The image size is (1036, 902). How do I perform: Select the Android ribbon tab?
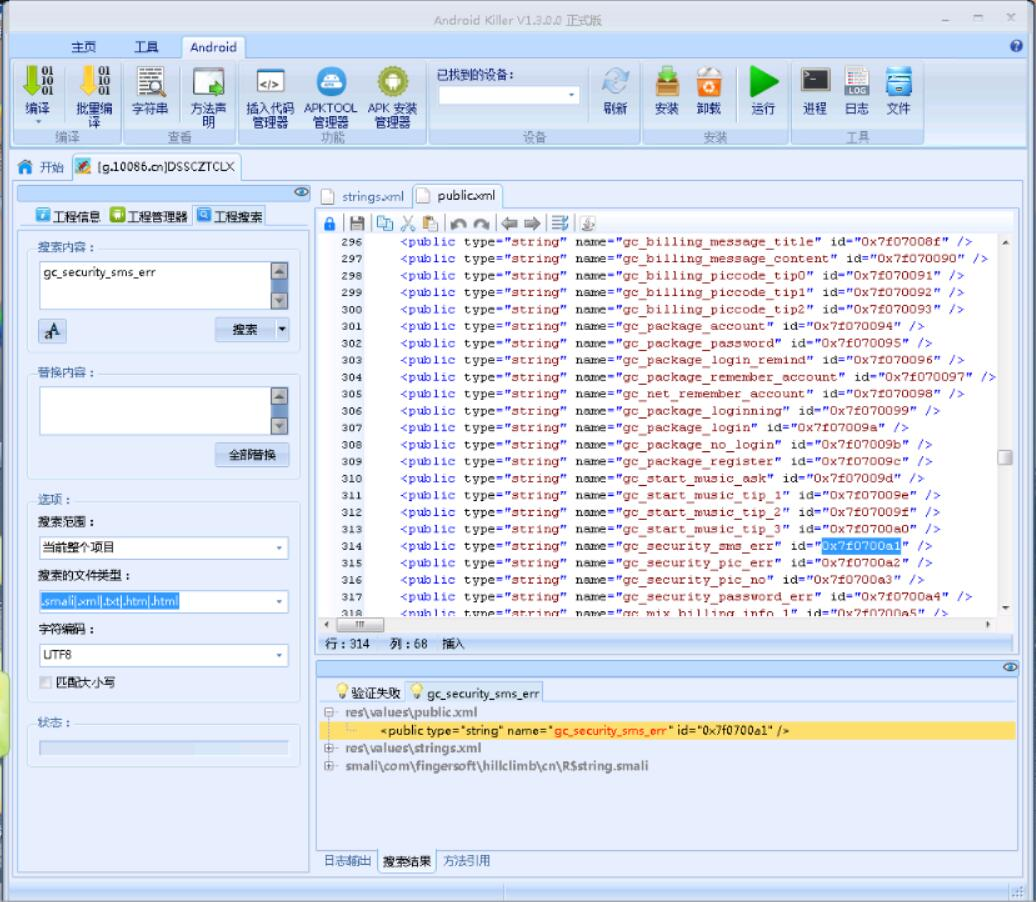point(213,47)
